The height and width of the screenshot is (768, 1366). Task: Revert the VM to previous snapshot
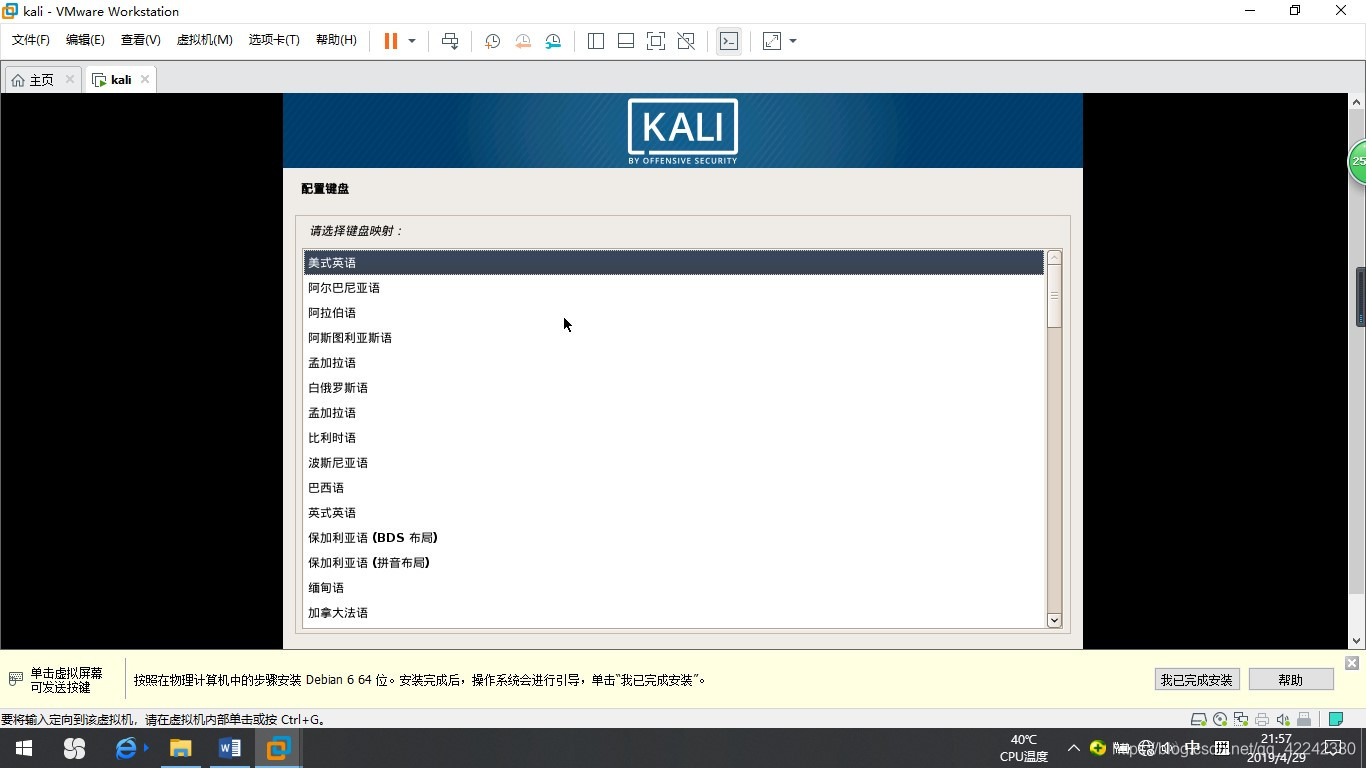[523, 41]
